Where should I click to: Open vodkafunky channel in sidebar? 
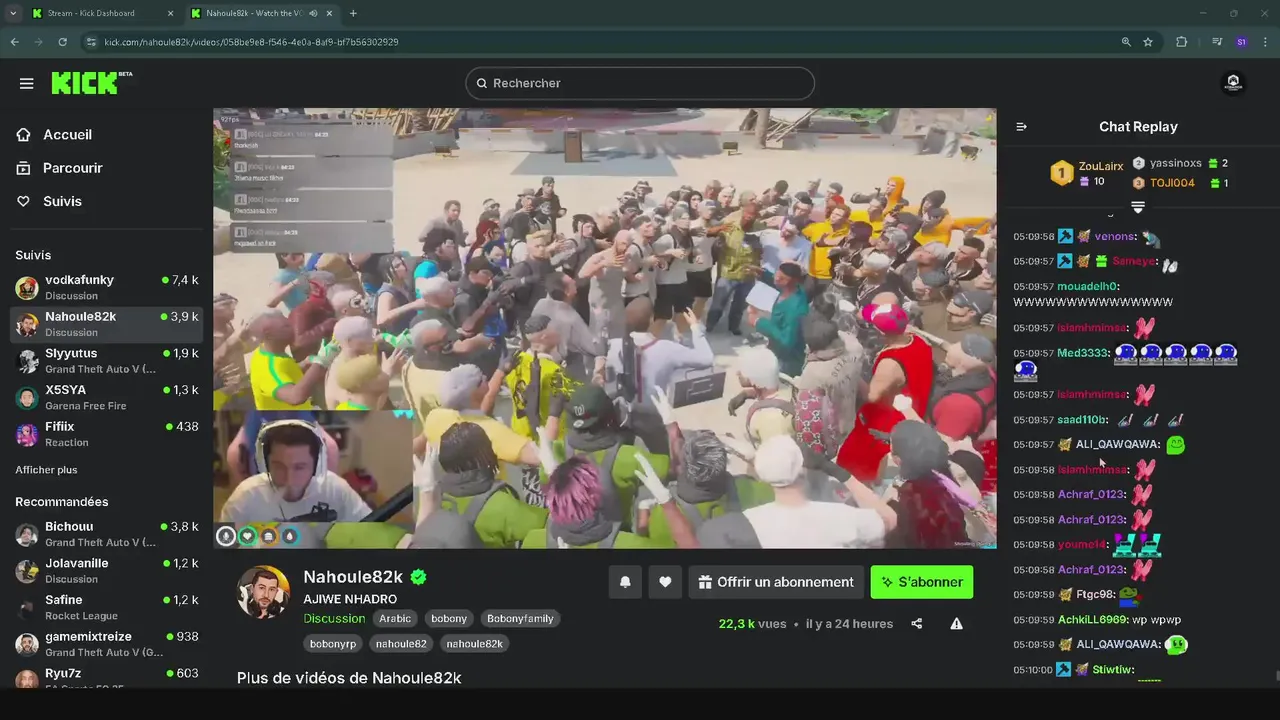coord(106,287)
